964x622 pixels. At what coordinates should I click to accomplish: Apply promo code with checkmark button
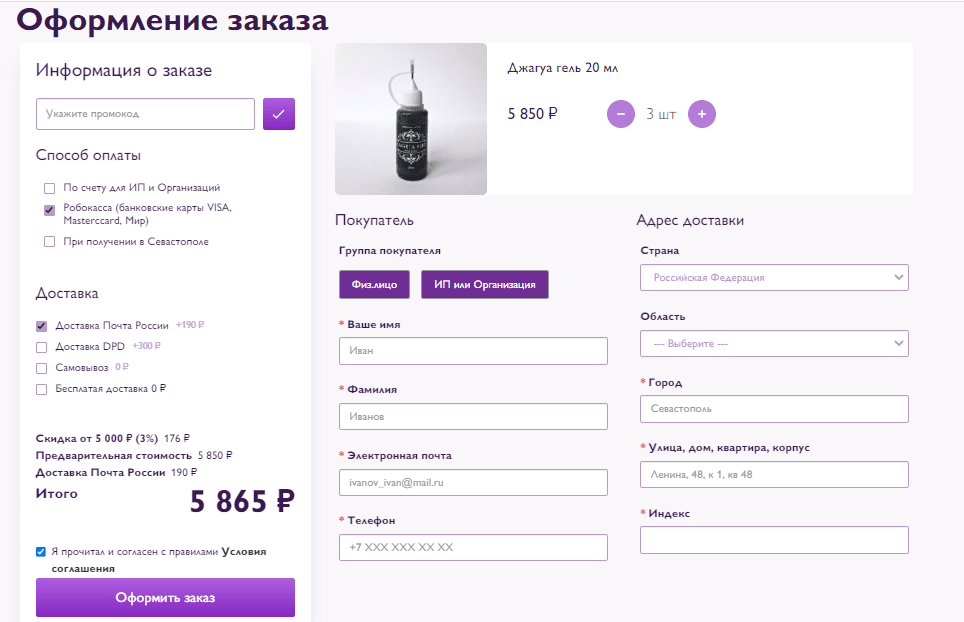[x=278, y=114]
